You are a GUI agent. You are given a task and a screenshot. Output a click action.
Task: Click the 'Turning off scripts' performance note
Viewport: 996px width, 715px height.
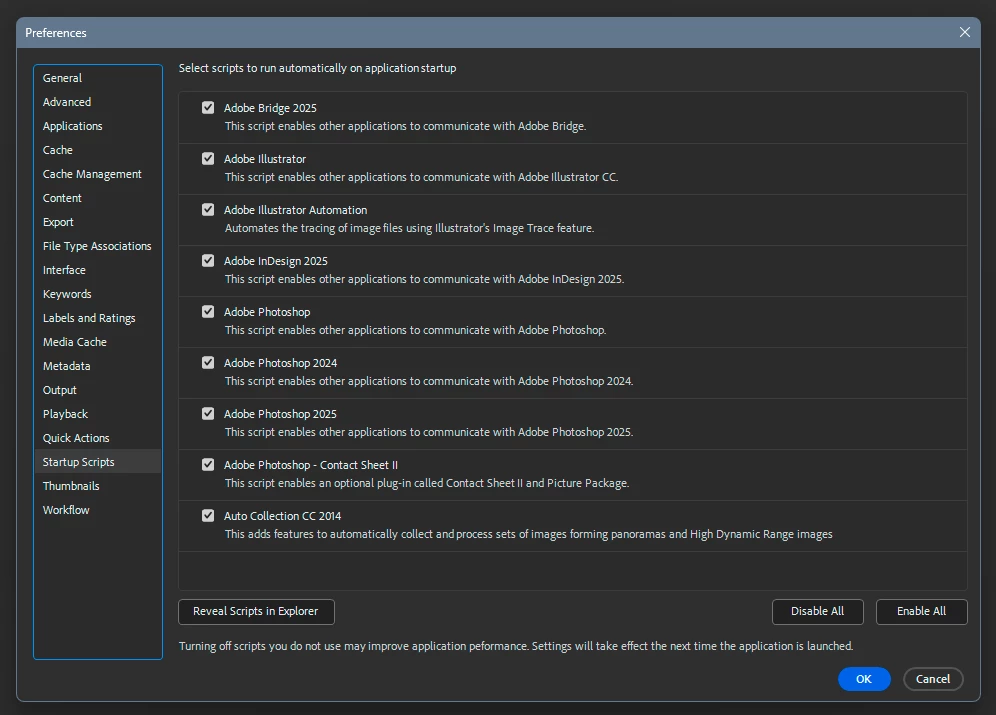516,646
